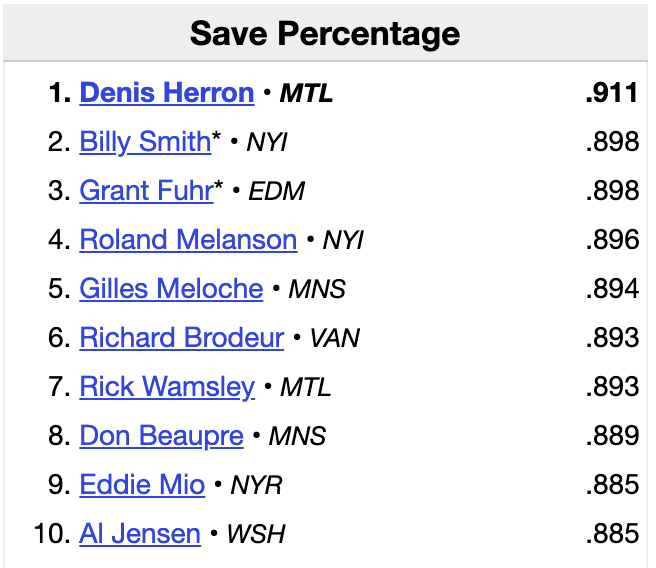The width and height of the screenshot is (656, 568).
Task: Open Denis Herron's player page
Action: coord(167,93)
